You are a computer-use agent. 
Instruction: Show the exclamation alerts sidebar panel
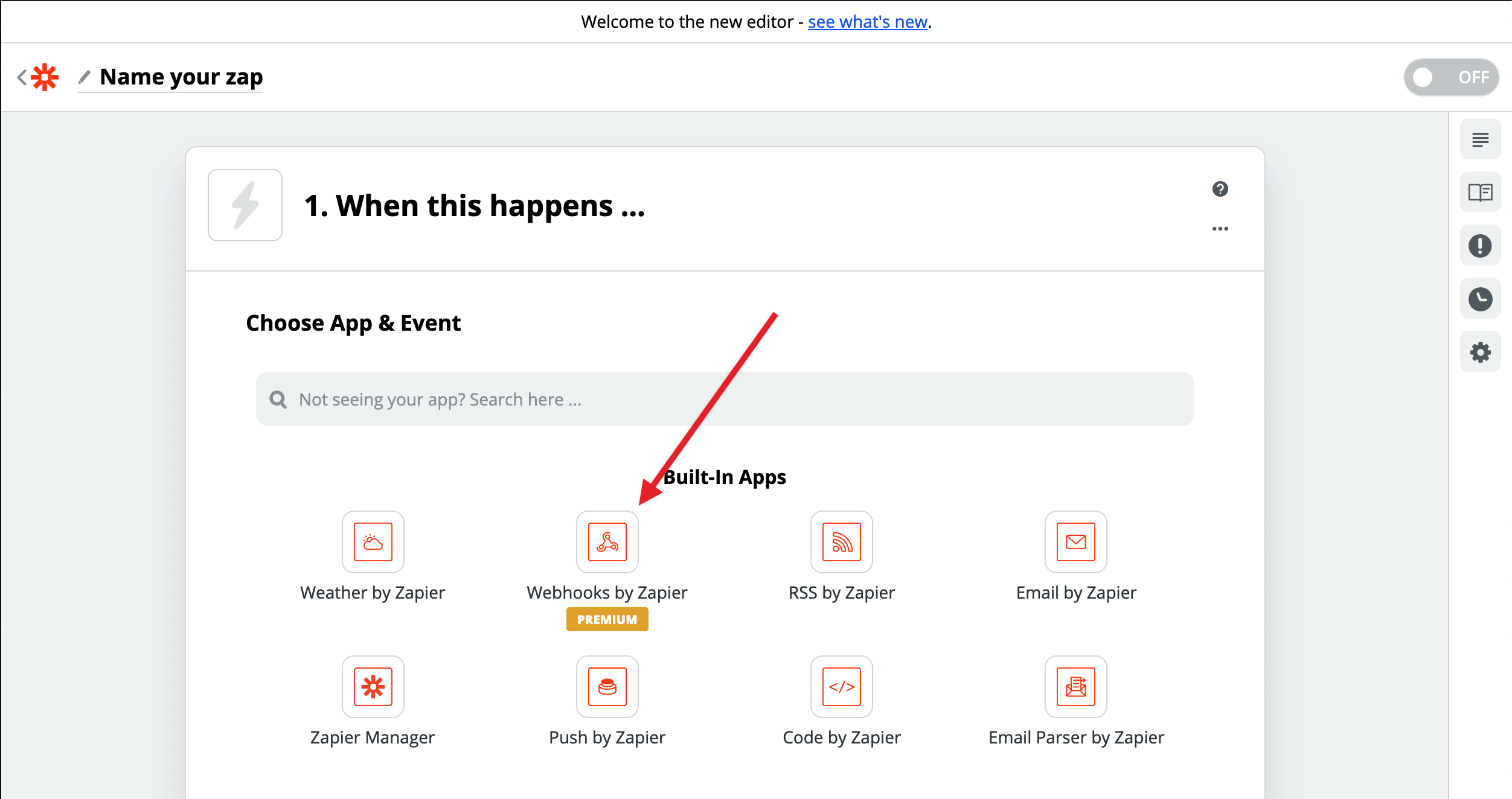tap(1480, 246)
